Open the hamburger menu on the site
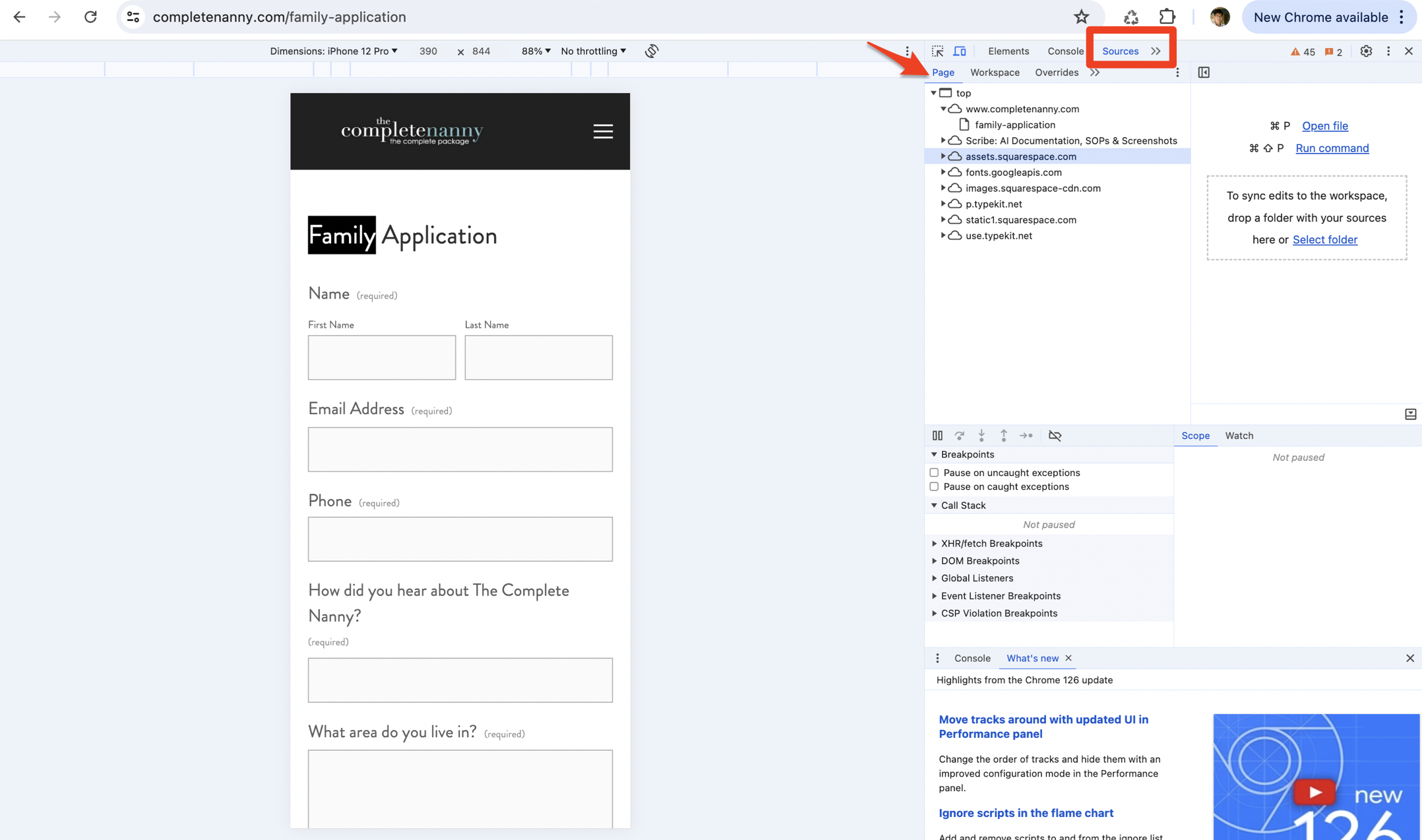 click(x=603, y=131)
